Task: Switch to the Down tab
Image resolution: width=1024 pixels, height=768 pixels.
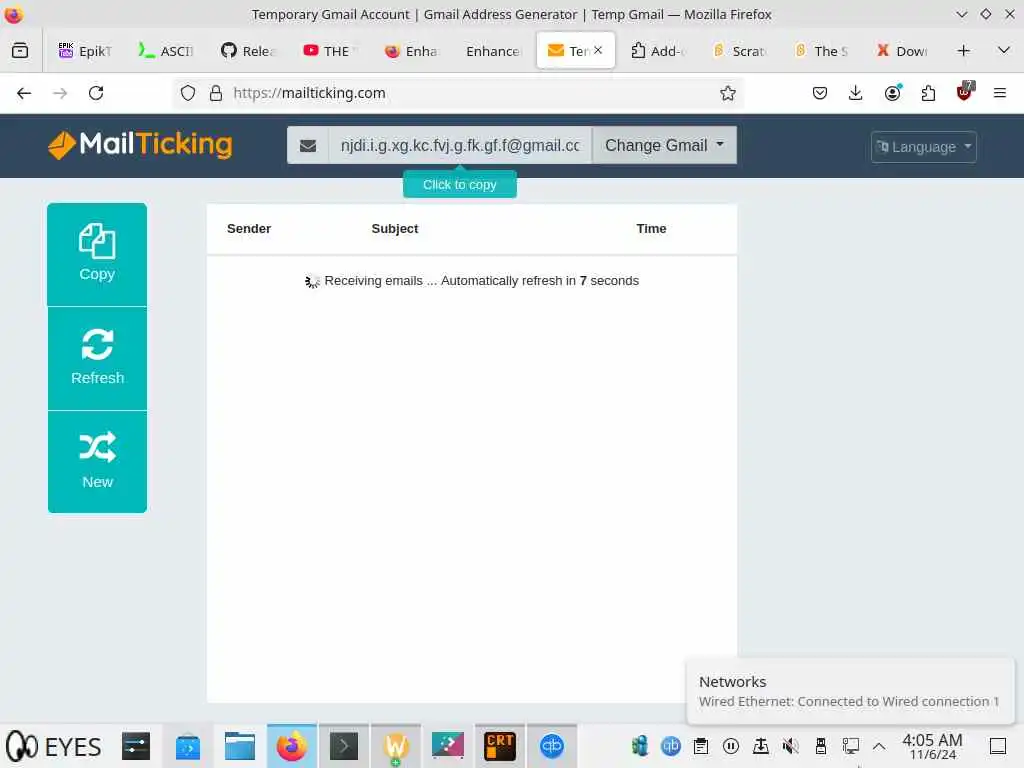Action: click(902, 51)
